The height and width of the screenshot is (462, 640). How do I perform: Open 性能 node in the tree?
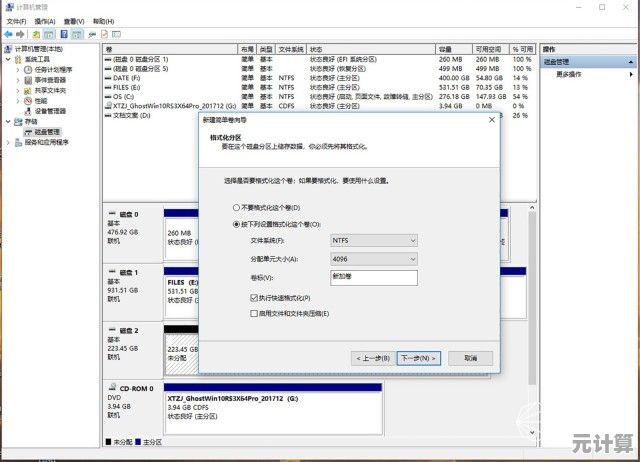tap(40, 101)
